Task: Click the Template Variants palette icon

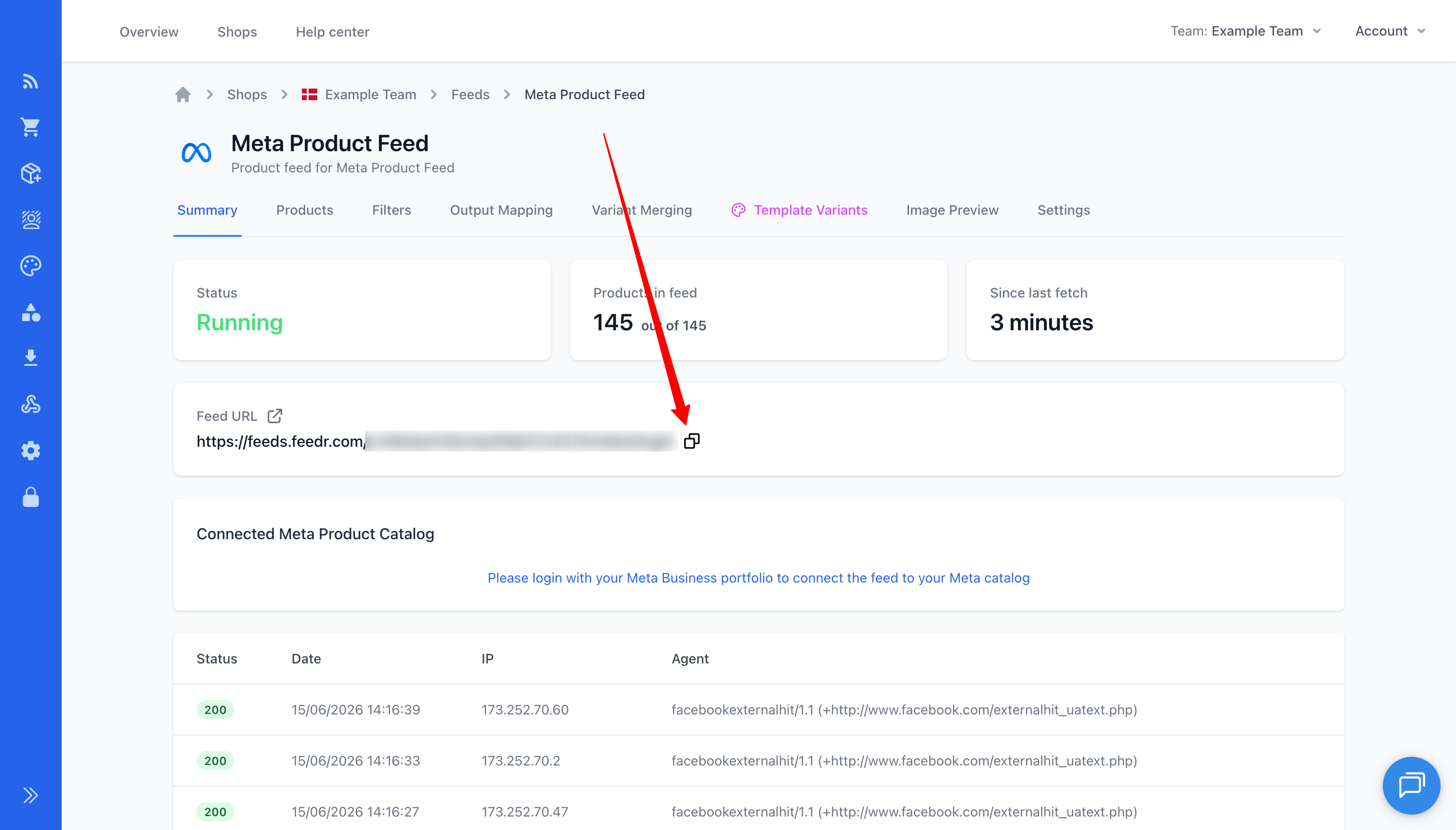Action: 738,210
